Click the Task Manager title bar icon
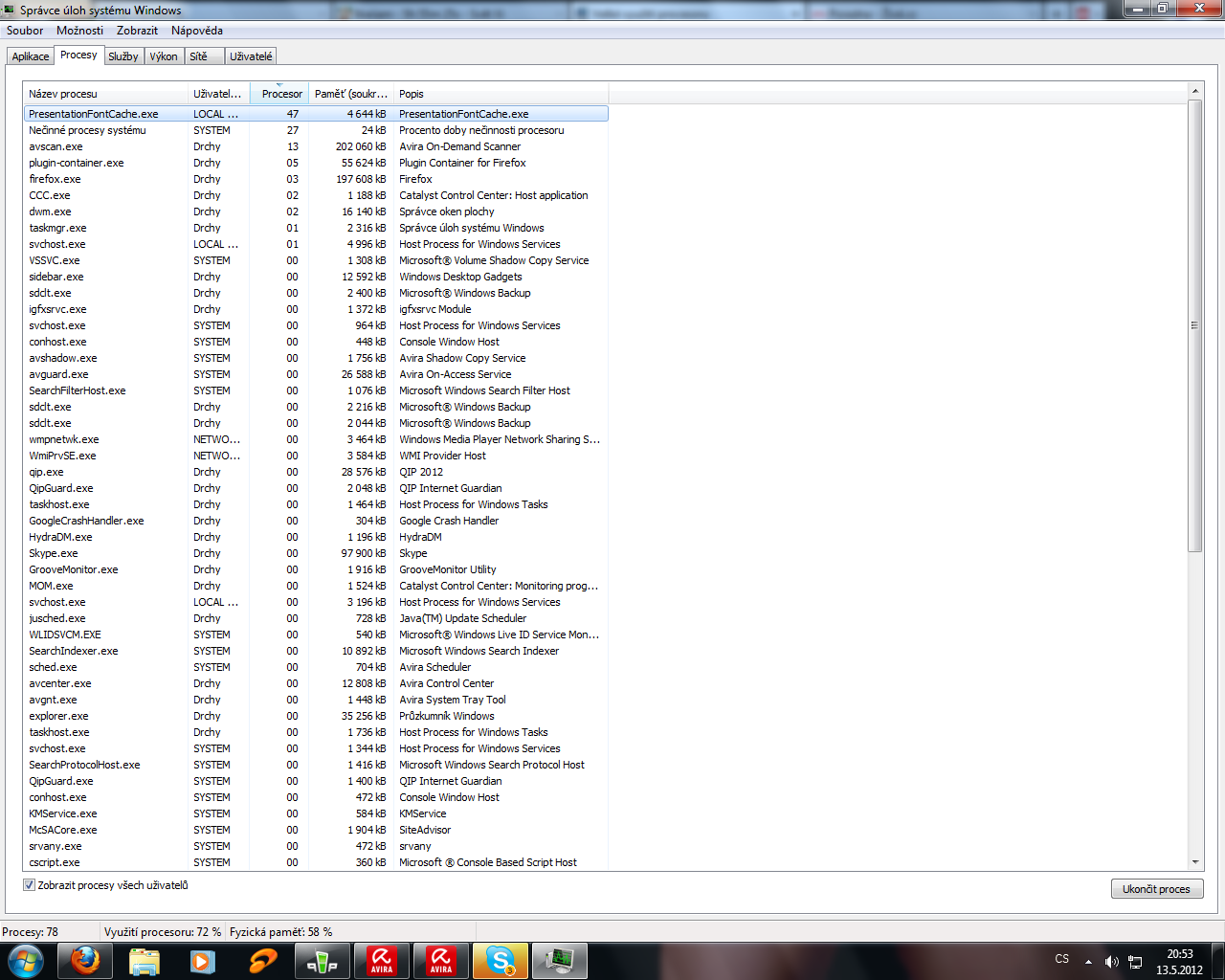Viewport: 1225px width, 980px height. (10, 10)
